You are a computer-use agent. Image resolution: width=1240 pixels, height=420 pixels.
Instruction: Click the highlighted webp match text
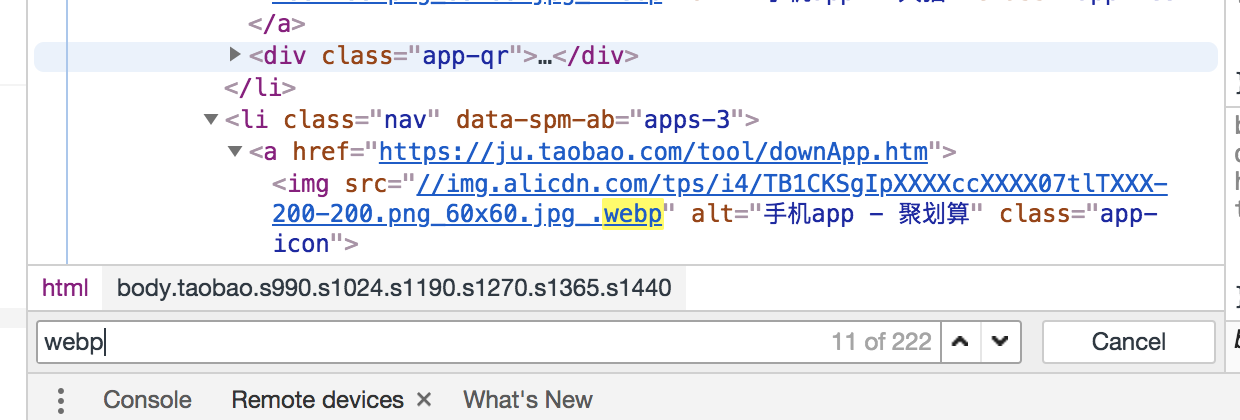633,215
